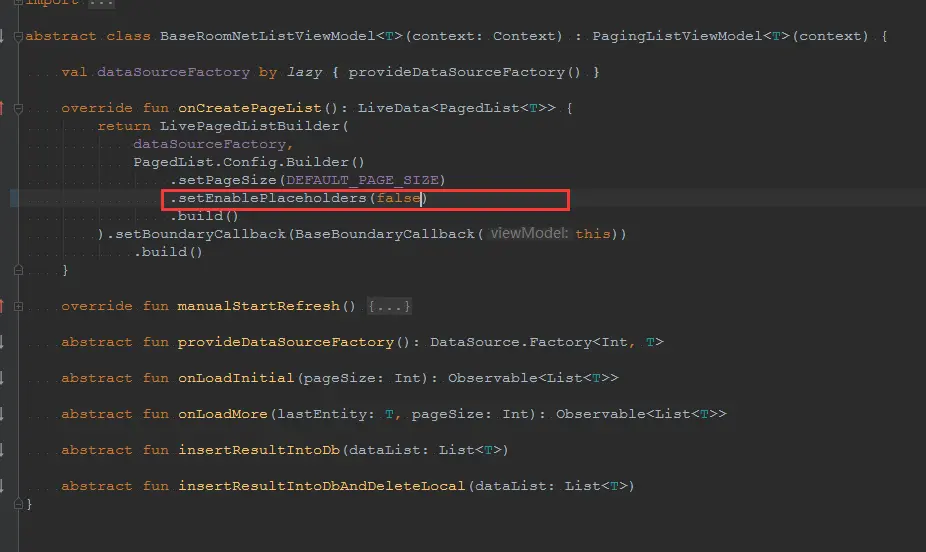The width and height of the screenshot is (926, 552).
Task: Click 'PagedList.Config.Builder()'
Action: pos(249,162)
